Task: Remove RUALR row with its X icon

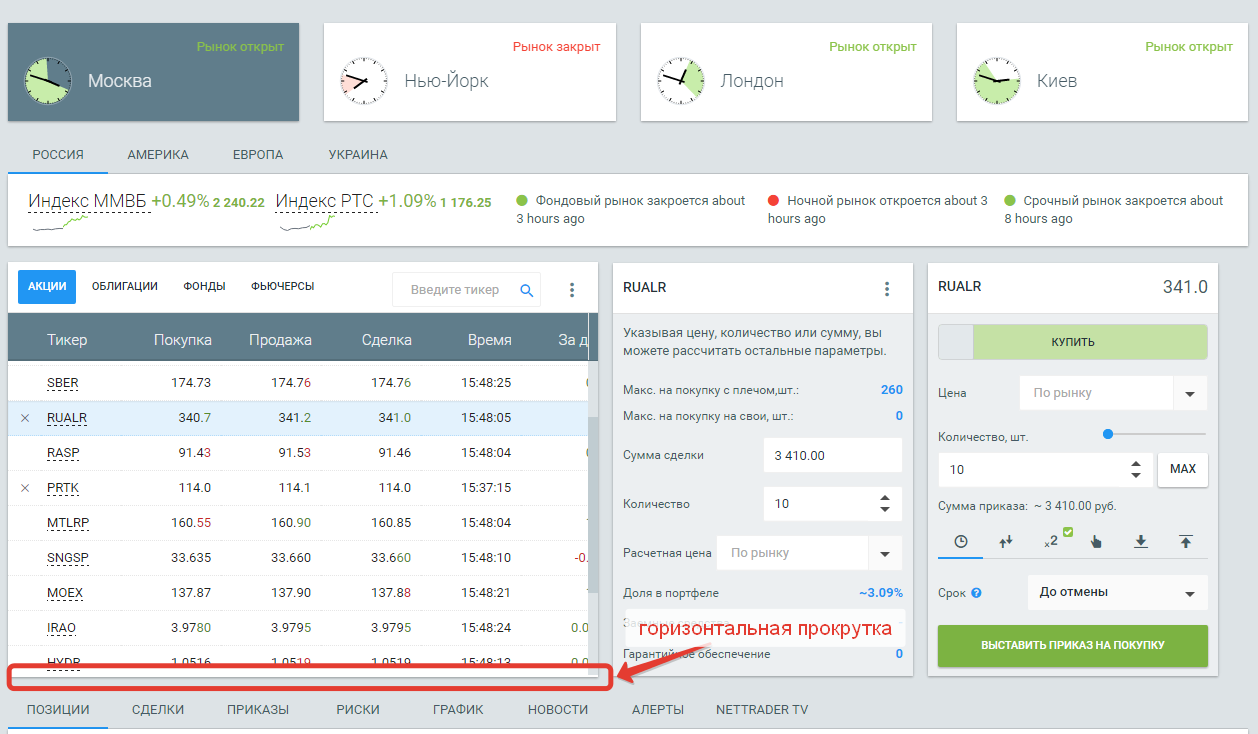Action: tap(25, 418)
